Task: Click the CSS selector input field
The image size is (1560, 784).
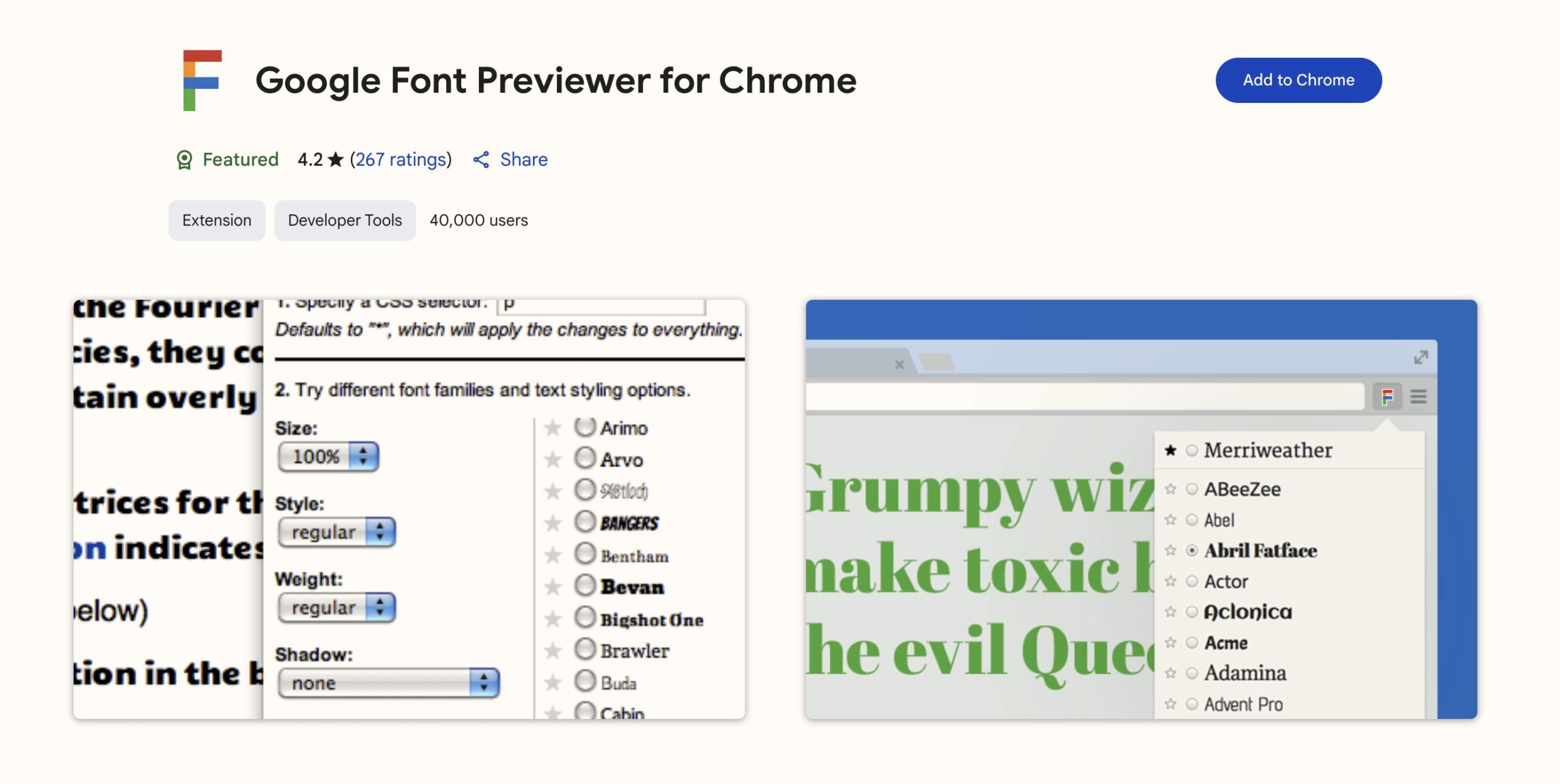Action: [600, 305]
